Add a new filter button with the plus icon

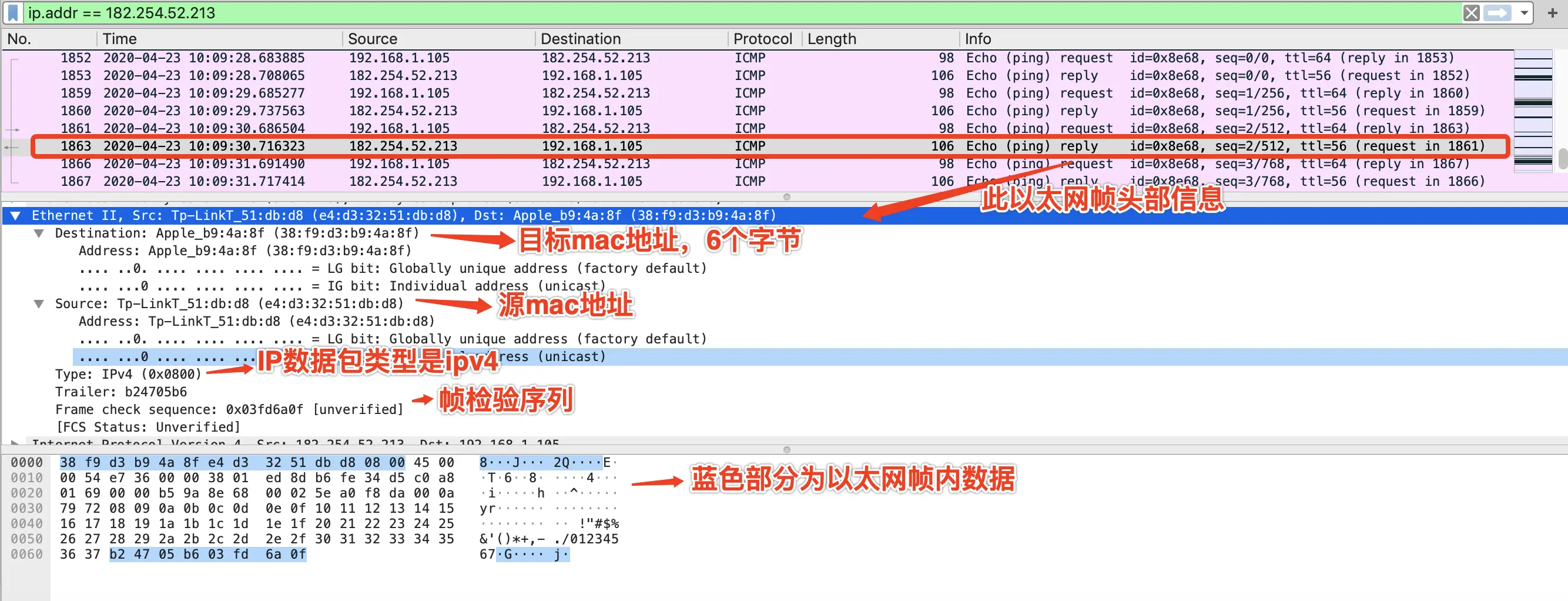coord(1556,13)
